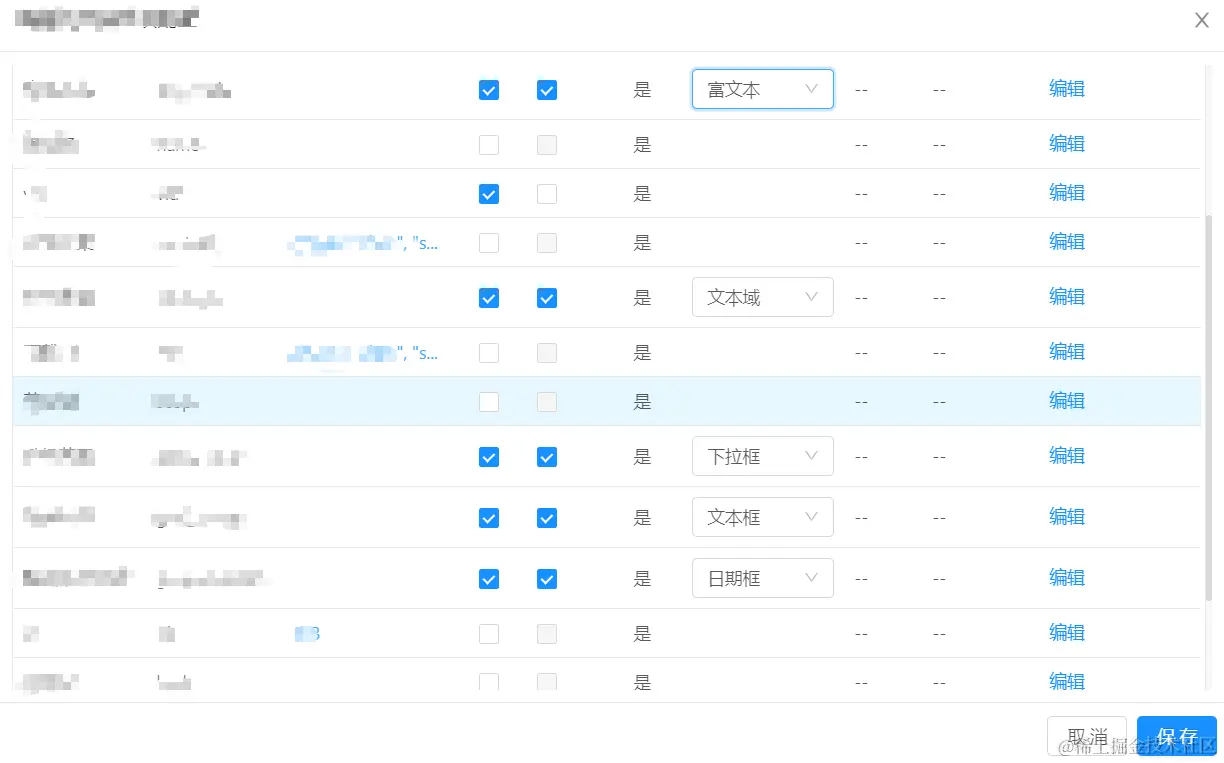The image size is (1224, 763).
Task: Tick the left checkbox in the highlighted row
Action: (489, 402)
